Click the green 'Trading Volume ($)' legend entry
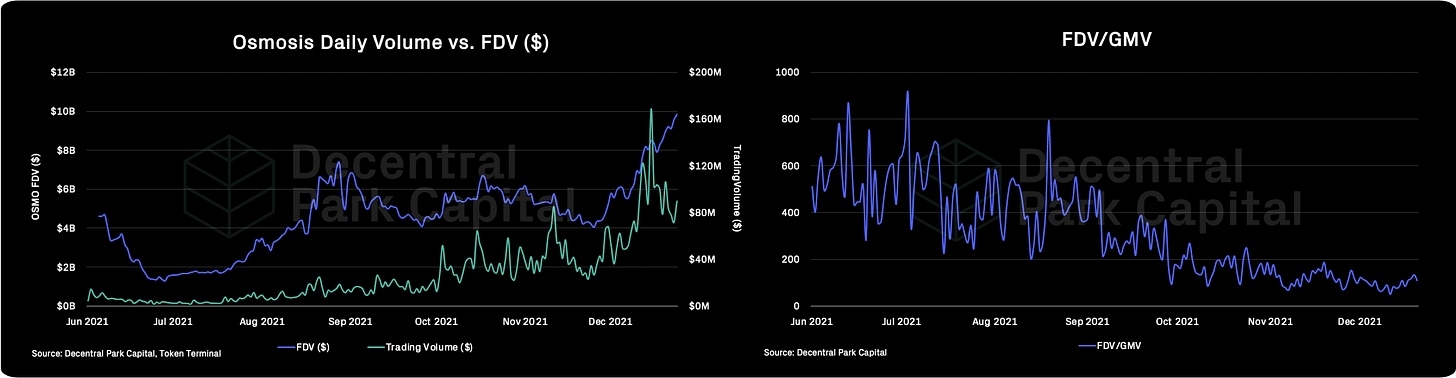1456x378 pixels. pos(419,347)
